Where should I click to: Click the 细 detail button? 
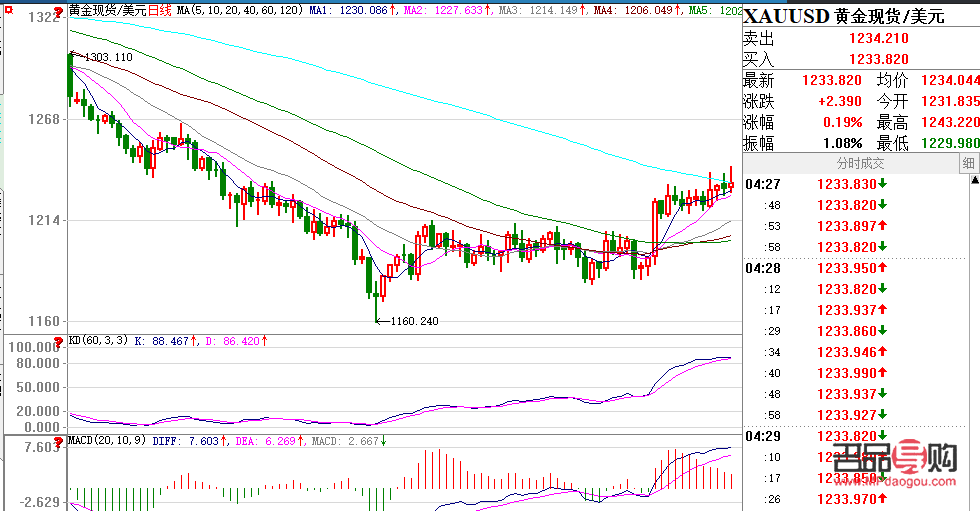968,164
